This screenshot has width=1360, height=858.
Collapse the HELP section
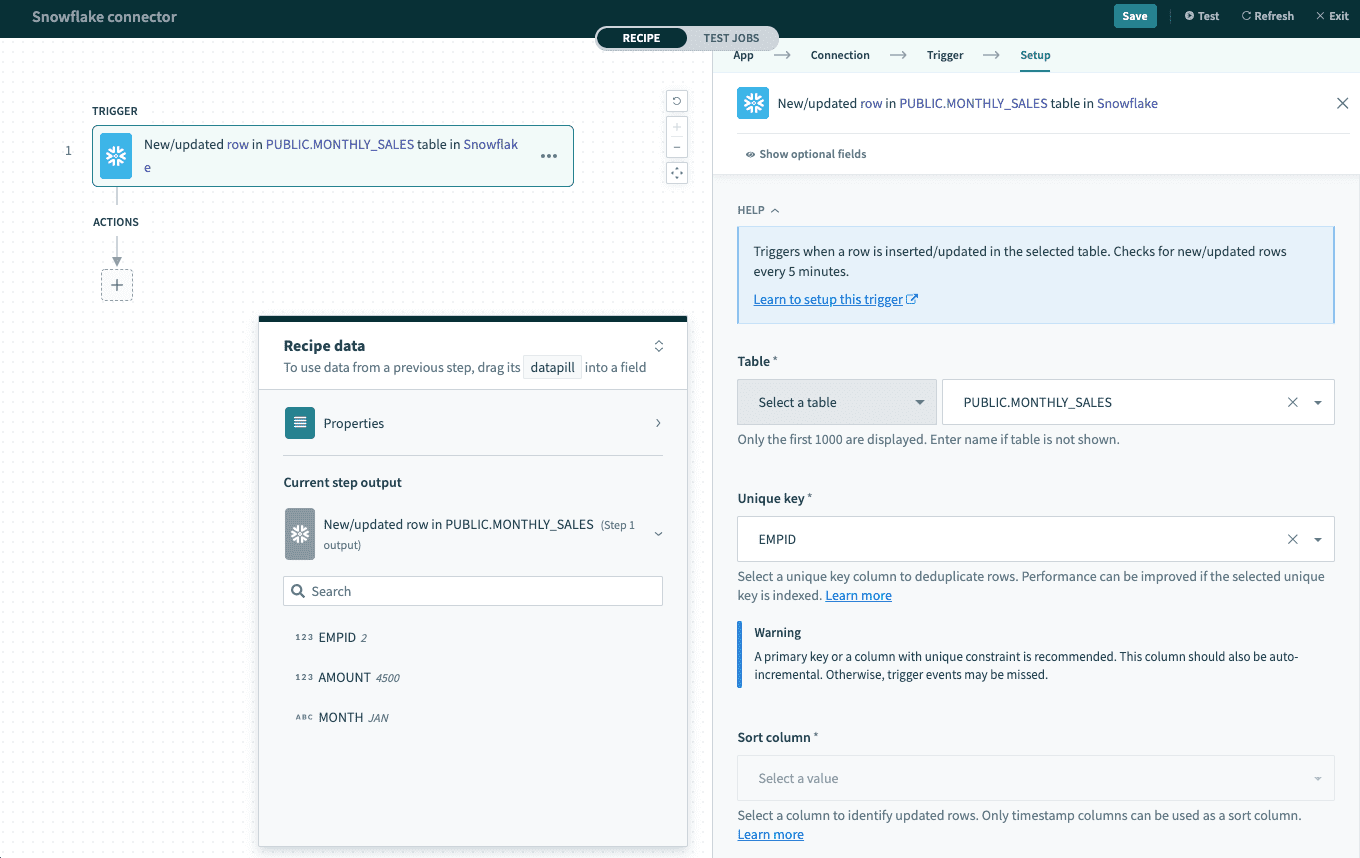(x=758, y=210)
